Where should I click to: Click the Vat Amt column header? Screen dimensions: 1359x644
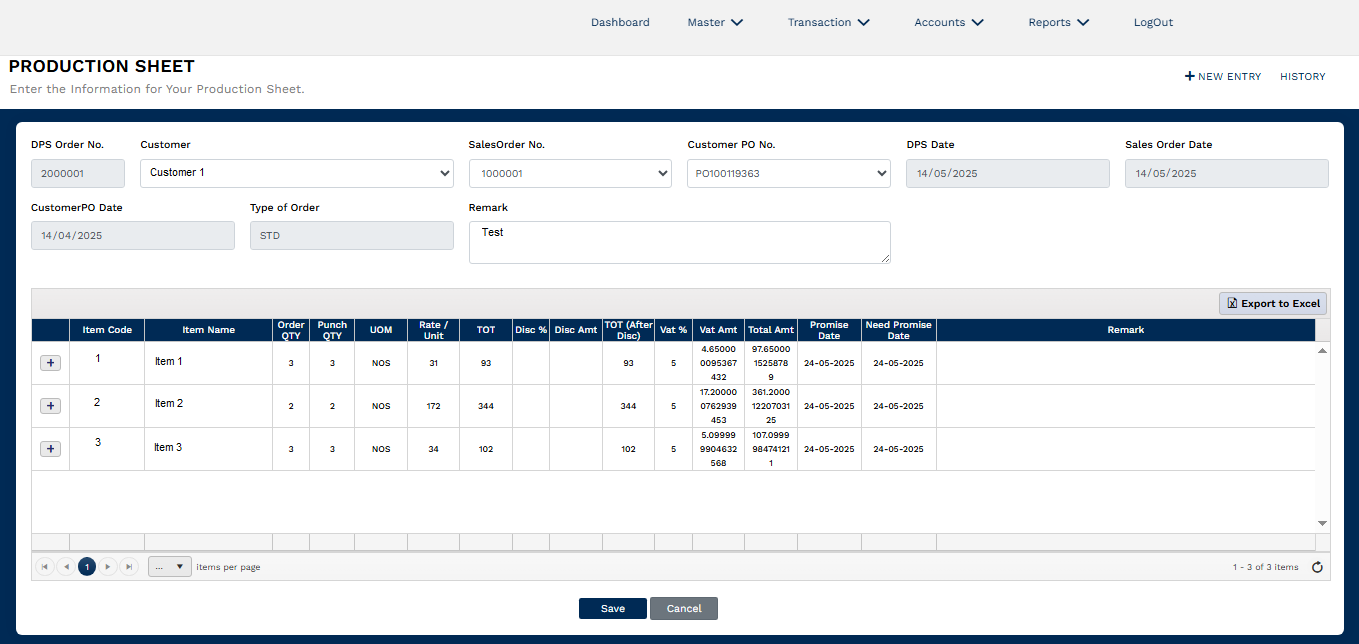coord(718,330)
